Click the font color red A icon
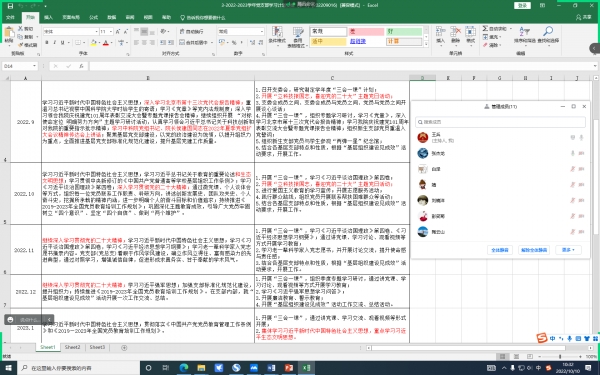Viewport: 600px width, 375px height. coord(106,42)
